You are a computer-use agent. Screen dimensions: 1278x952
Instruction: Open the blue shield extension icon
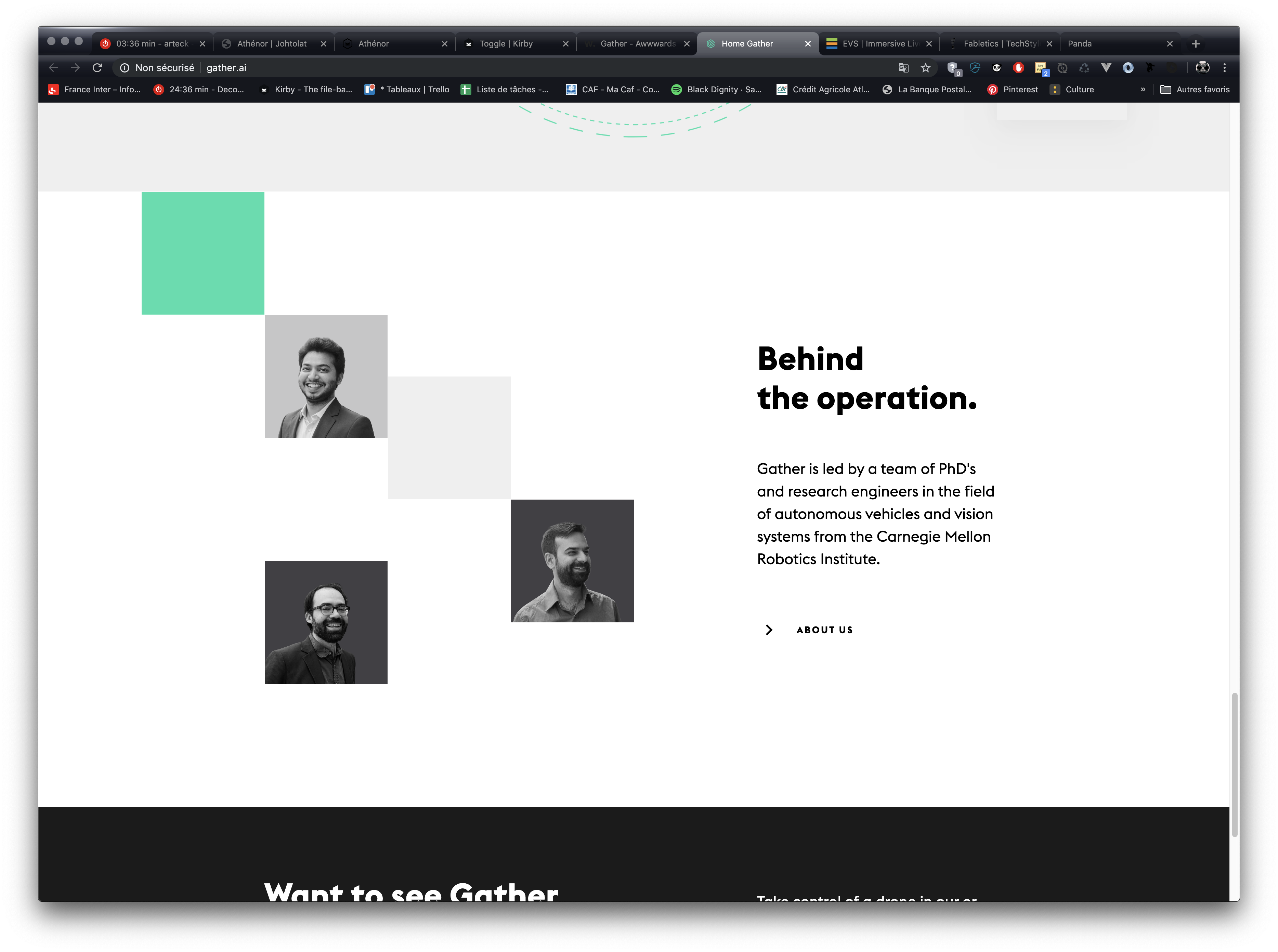[975, 68]
